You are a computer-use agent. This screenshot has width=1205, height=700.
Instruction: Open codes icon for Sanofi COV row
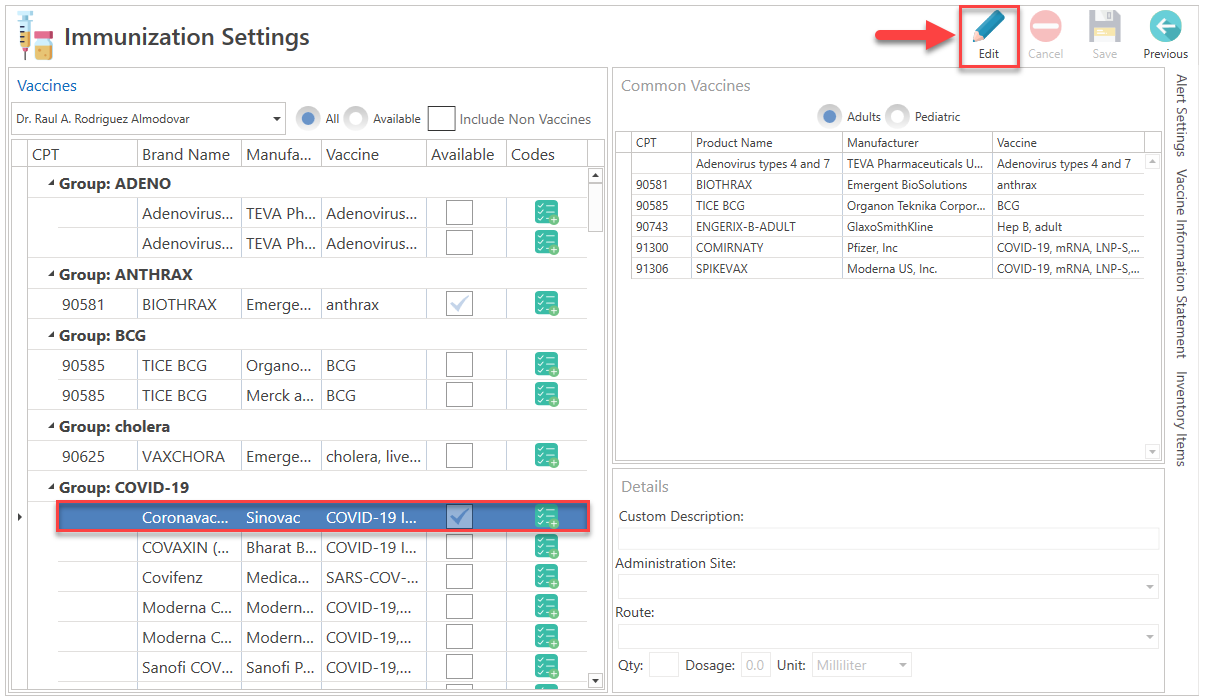point(546,667)
